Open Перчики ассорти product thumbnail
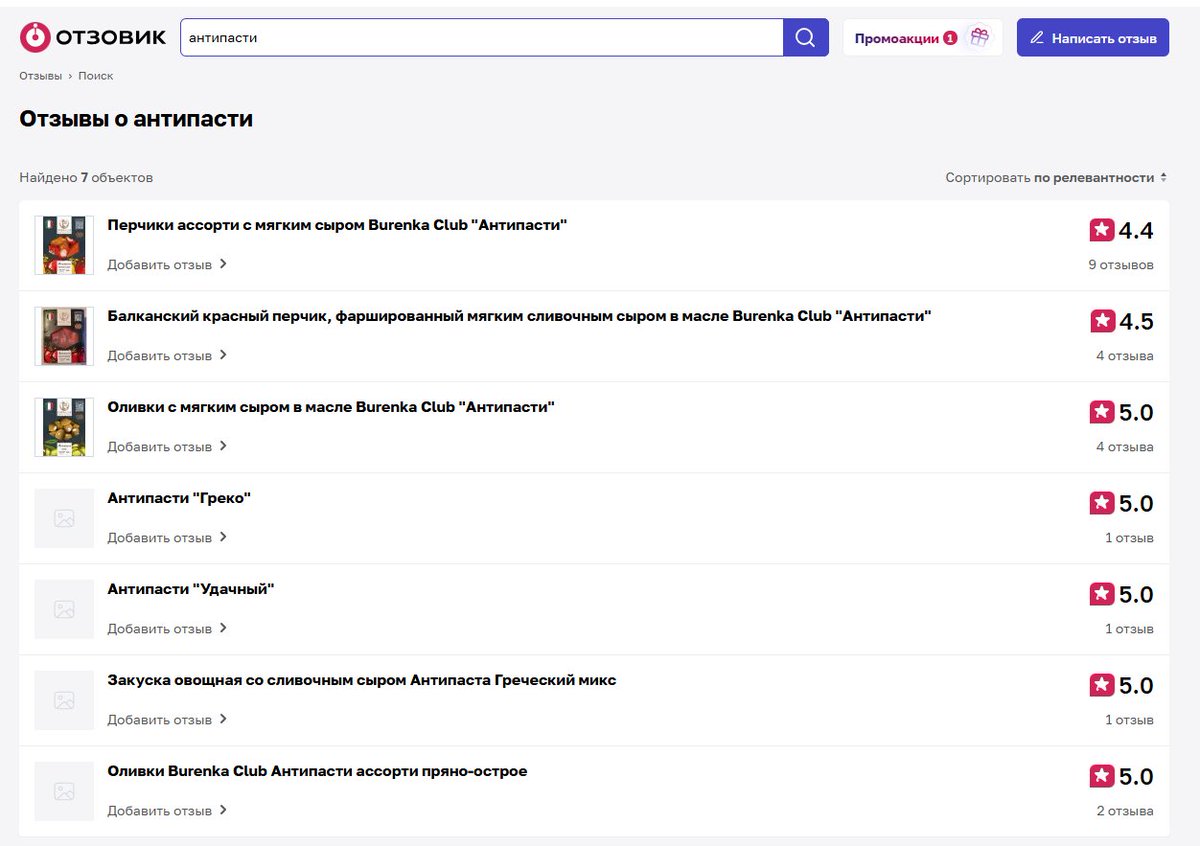1200x846 pixels. point(64,245)
